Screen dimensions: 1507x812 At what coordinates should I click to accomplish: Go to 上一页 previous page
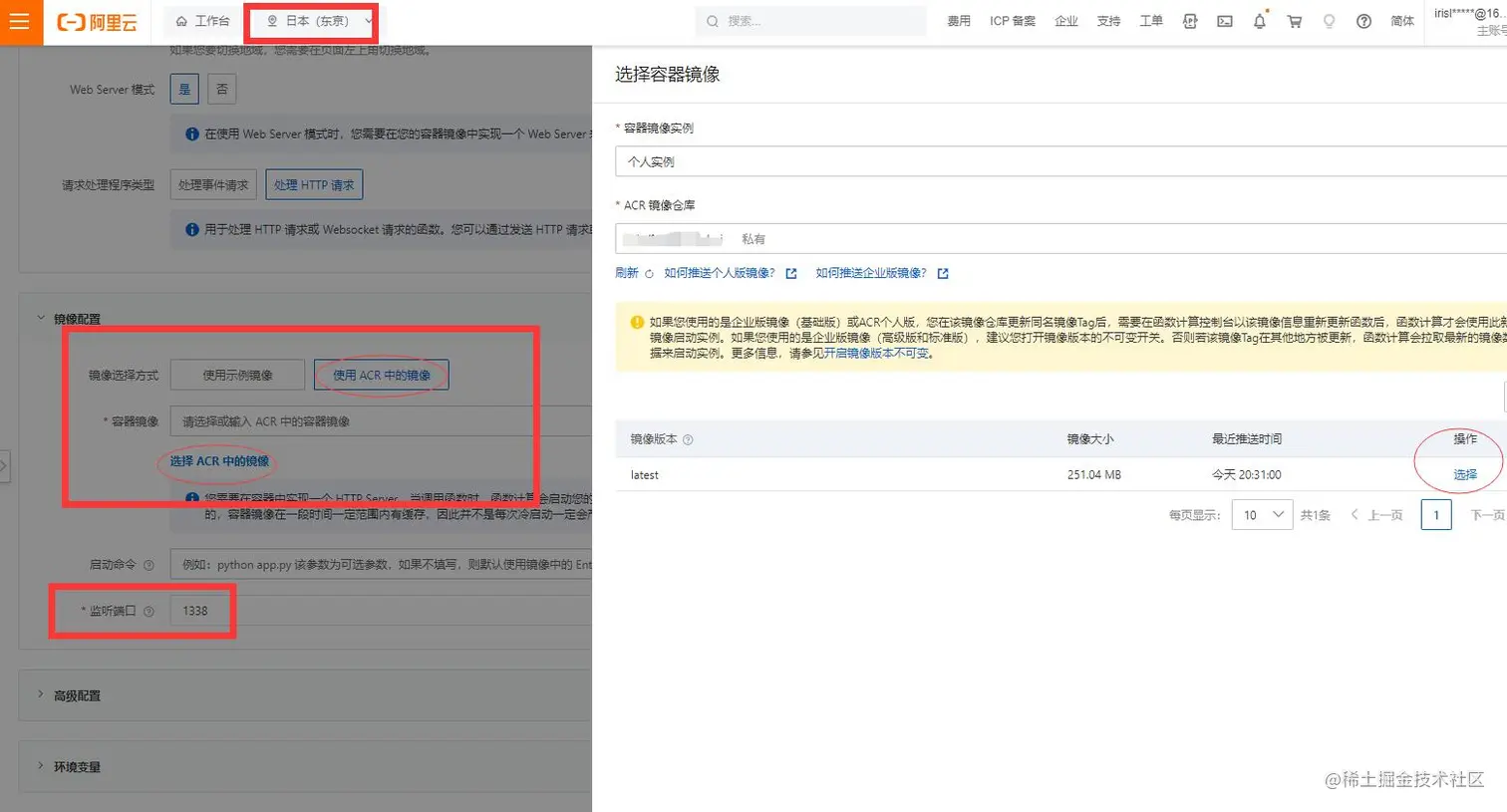1376,515
